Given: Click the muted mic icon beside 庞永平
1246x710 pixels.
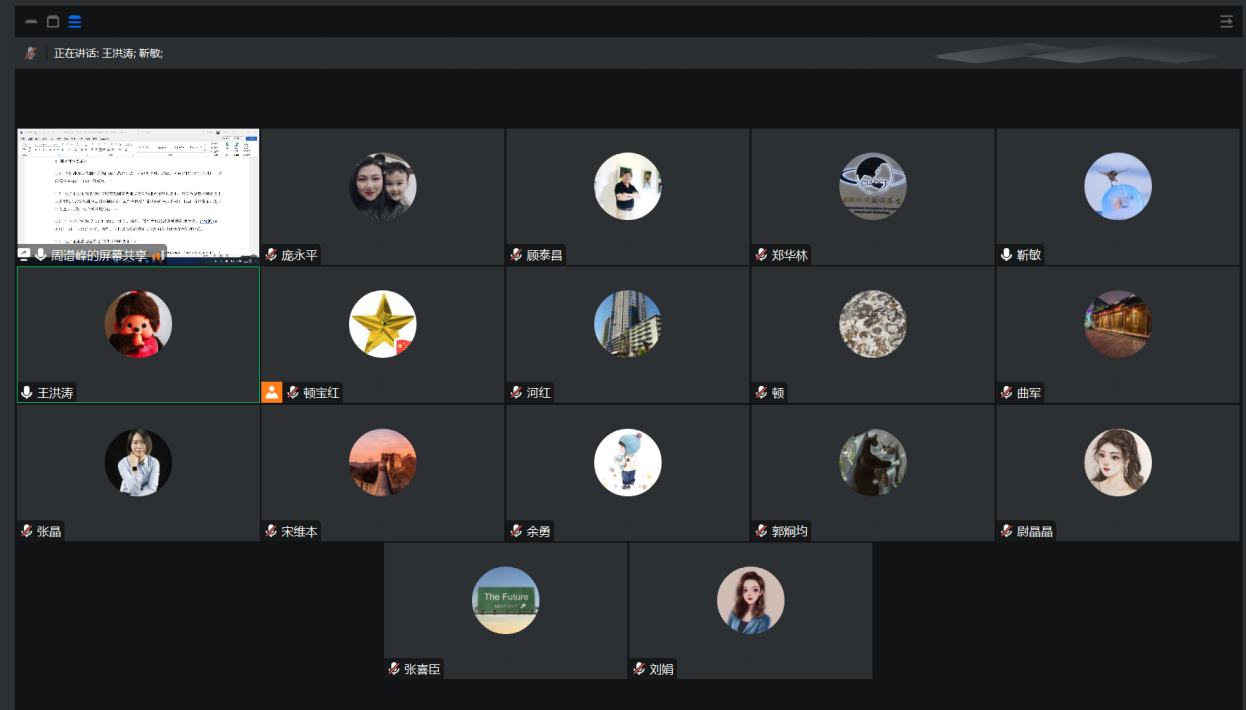Looking at the screenshot, I should (271, 255).
